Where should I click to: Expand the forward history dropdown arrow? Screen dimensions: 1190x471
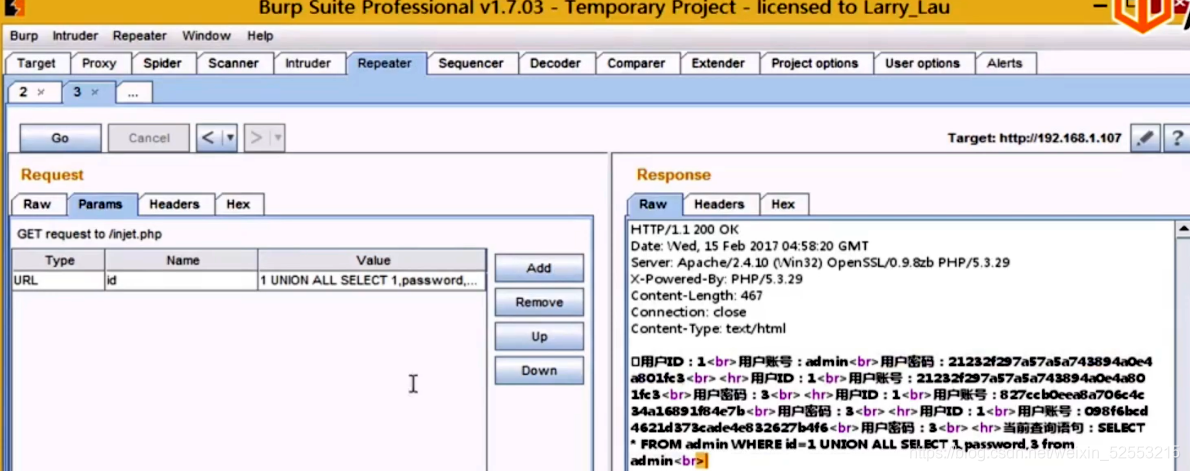[x=278, y=138]
